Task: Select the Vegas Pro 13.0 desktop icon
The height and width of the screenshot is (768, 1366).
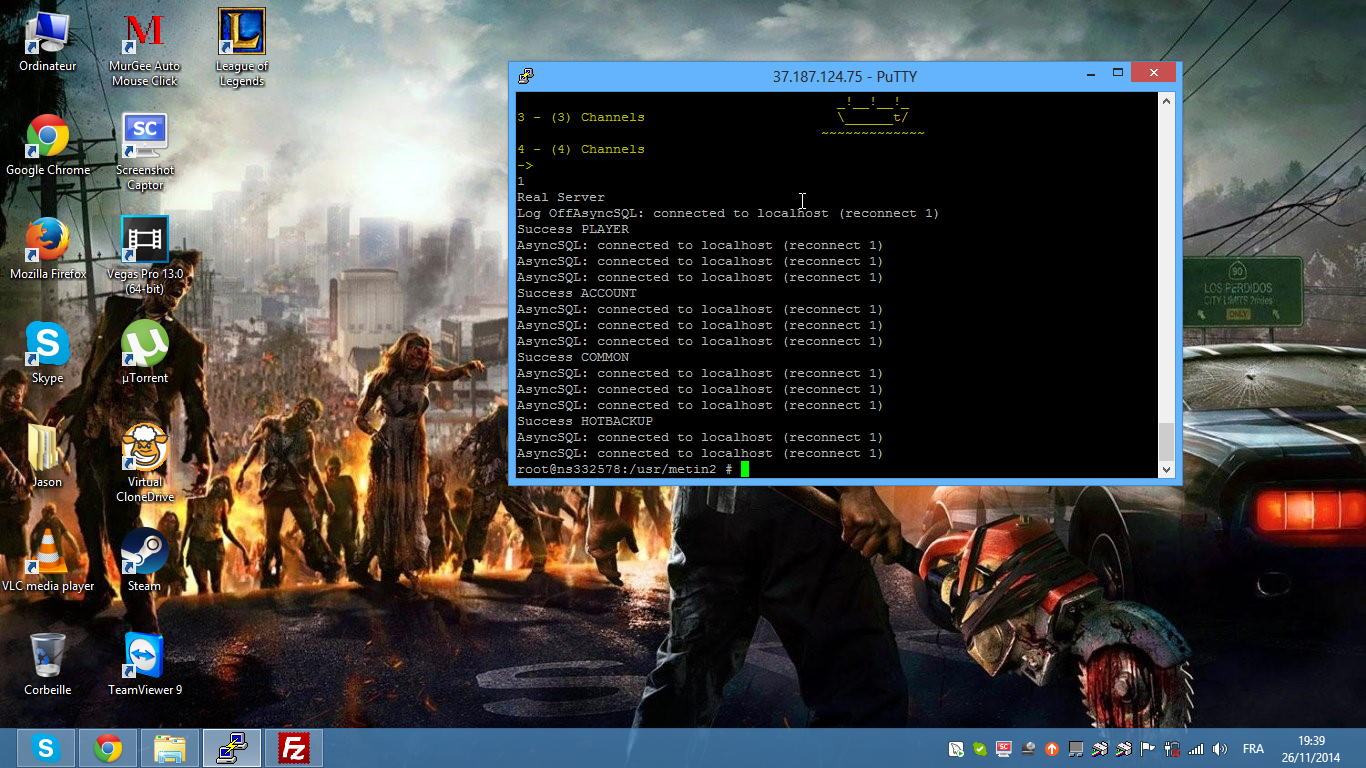Action: click(145, 256)
